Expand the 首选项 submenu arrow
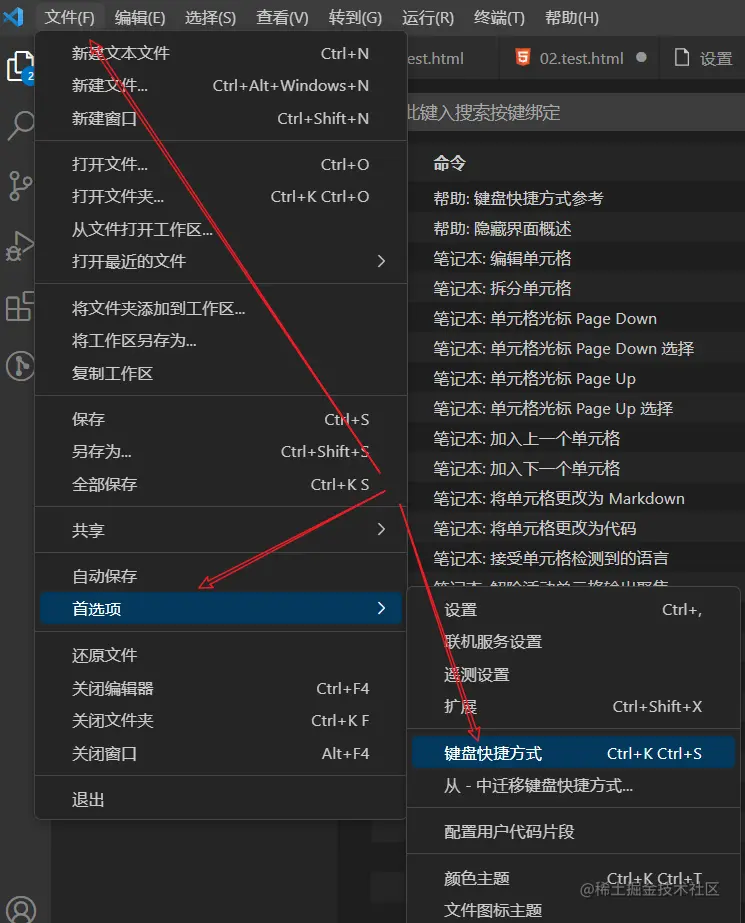This screenshot has height=923, width=745. point(381,608)
